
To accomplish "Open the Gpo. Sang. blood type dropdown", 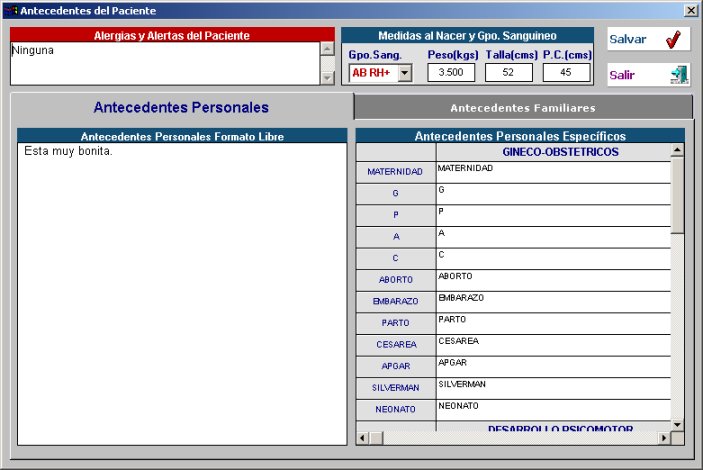I will [405, 73].
